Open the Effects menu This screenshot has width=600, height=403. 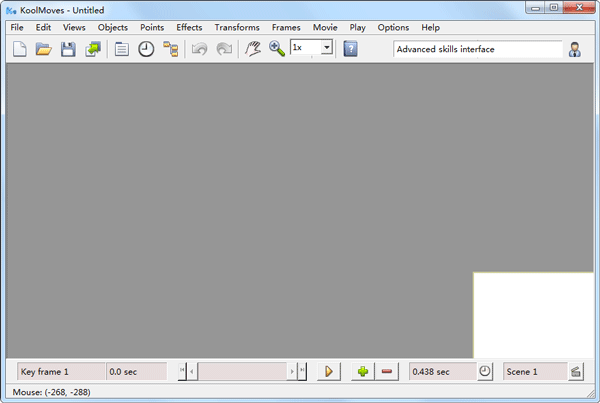(189, 28)
